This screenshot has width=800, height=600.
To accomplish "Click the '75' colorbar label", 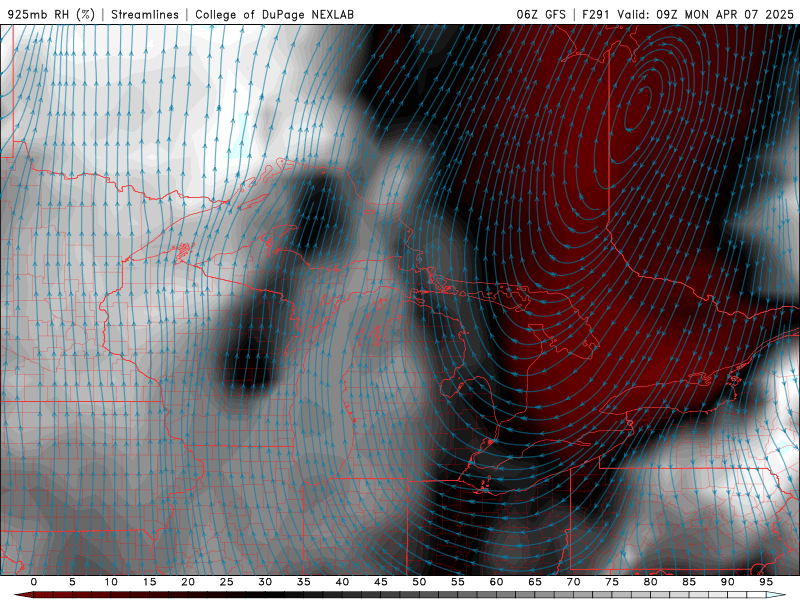I will click(x=612, y=582).
